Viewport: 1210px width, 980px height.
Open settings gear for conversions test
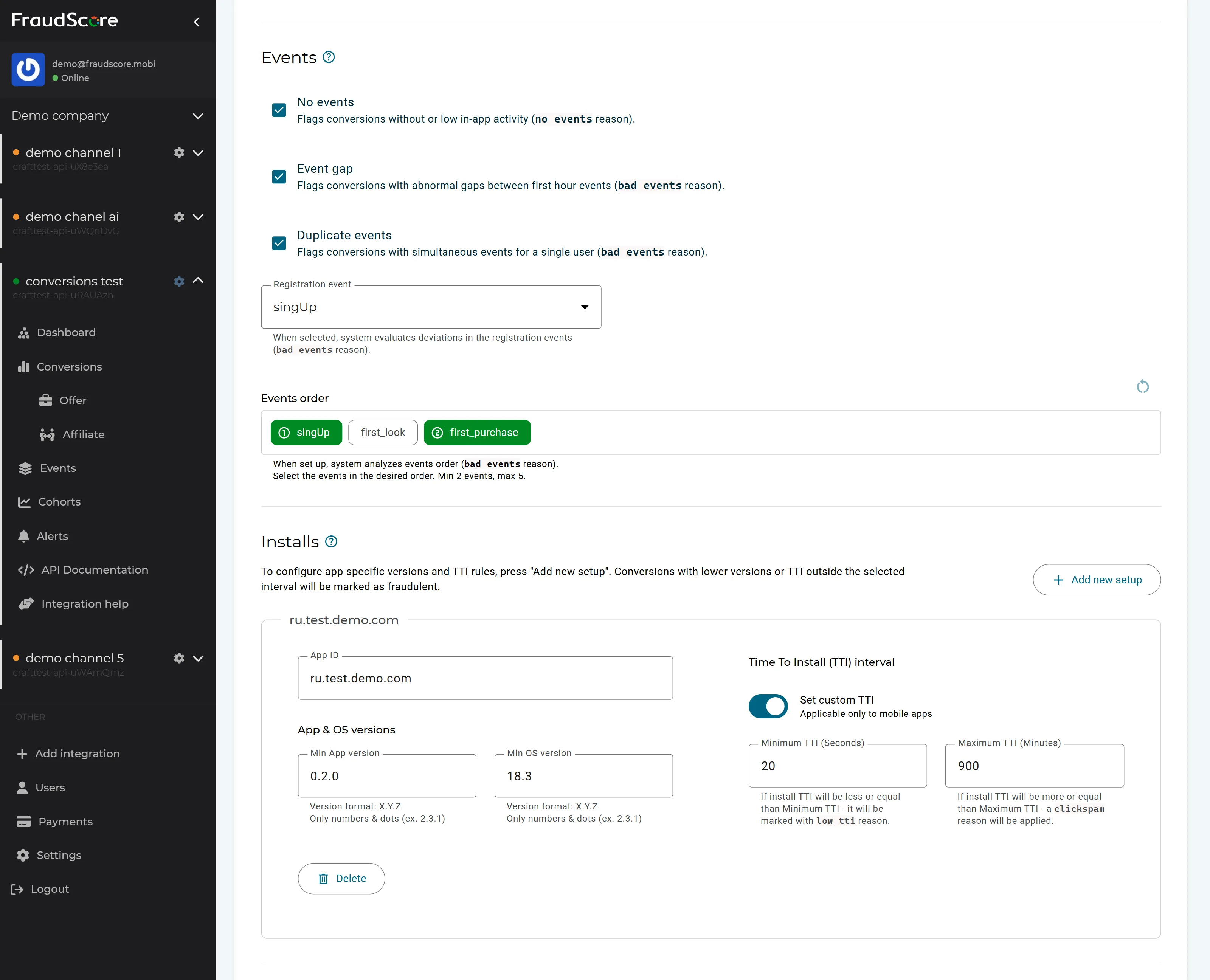[x=179, y=281]
